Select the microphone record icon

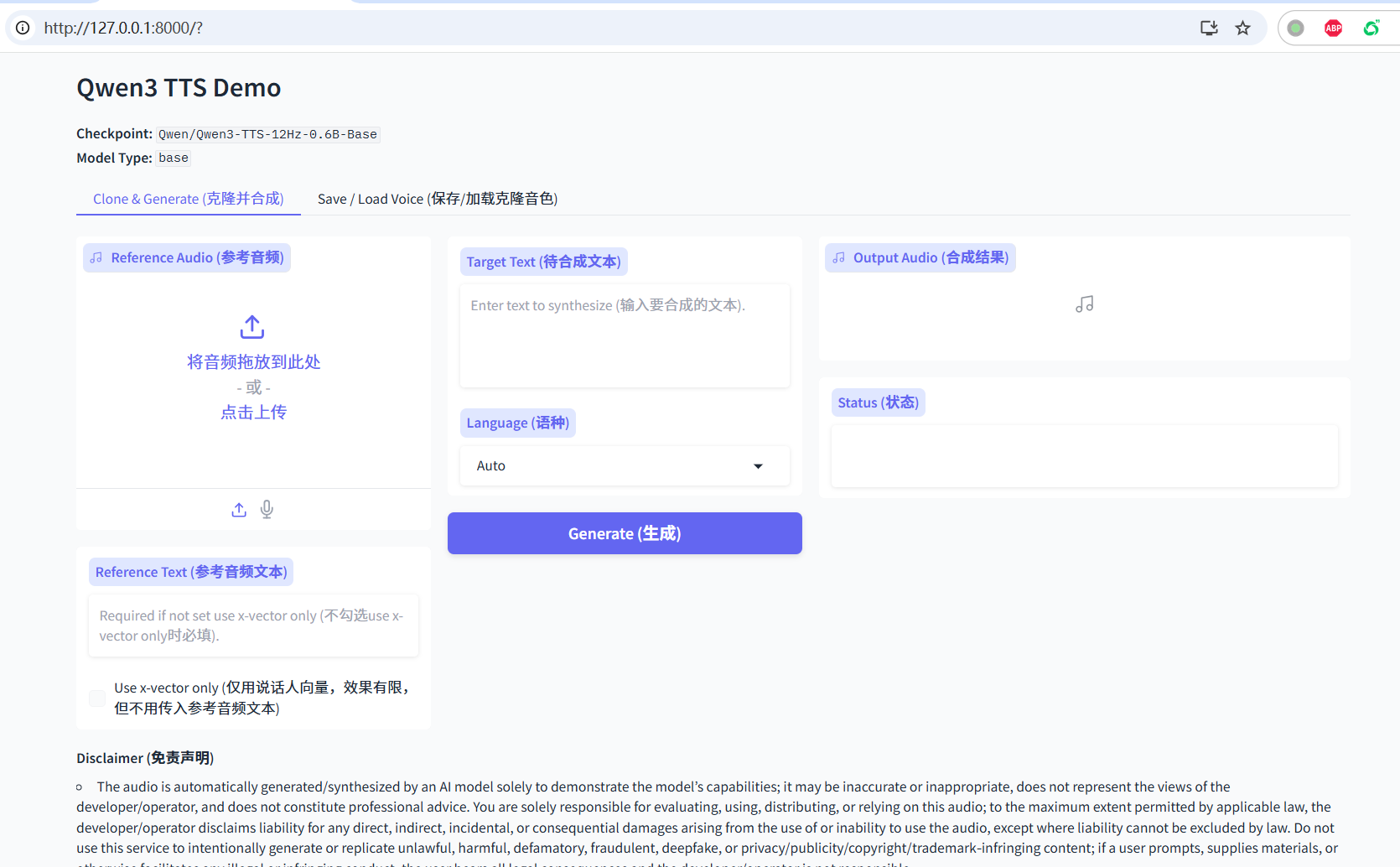pos(267,510)
